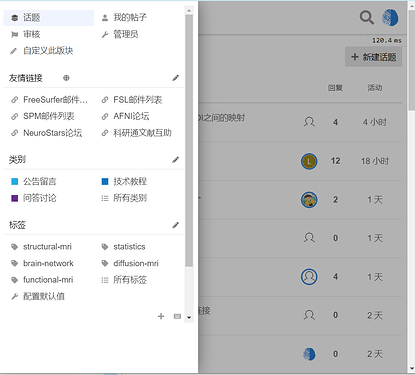
Task: Open user profile avatar in header
Action: tap(390, 18)
